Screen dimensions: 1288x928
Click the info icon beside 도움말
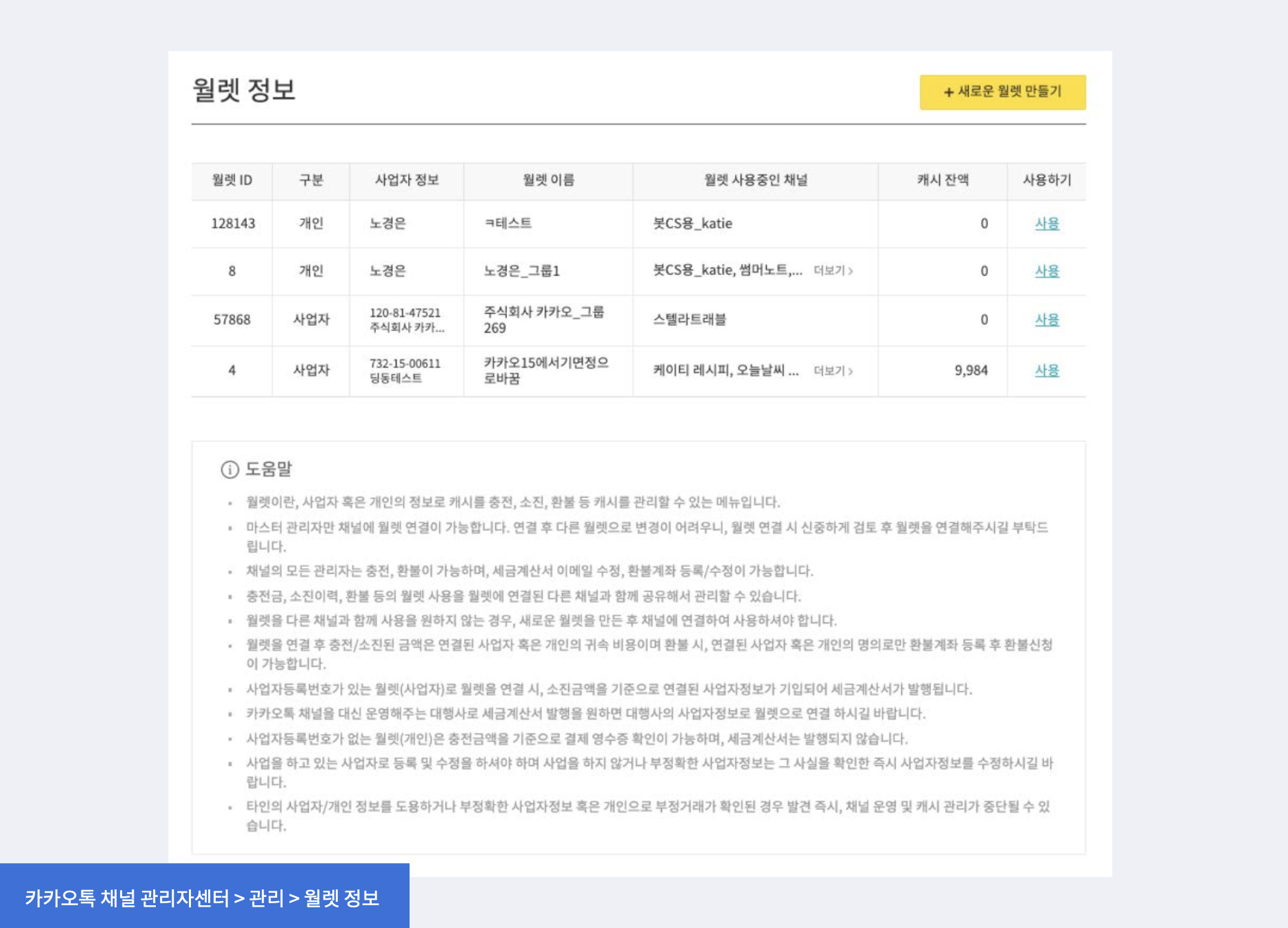(x=229, y=470)
